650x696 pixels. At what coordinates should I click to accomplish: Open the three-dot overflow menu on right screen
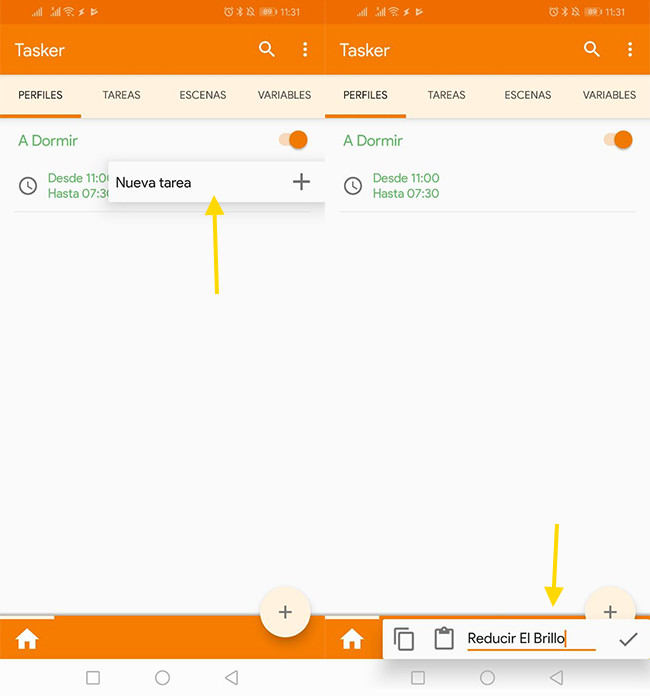(x=630, y=50)
